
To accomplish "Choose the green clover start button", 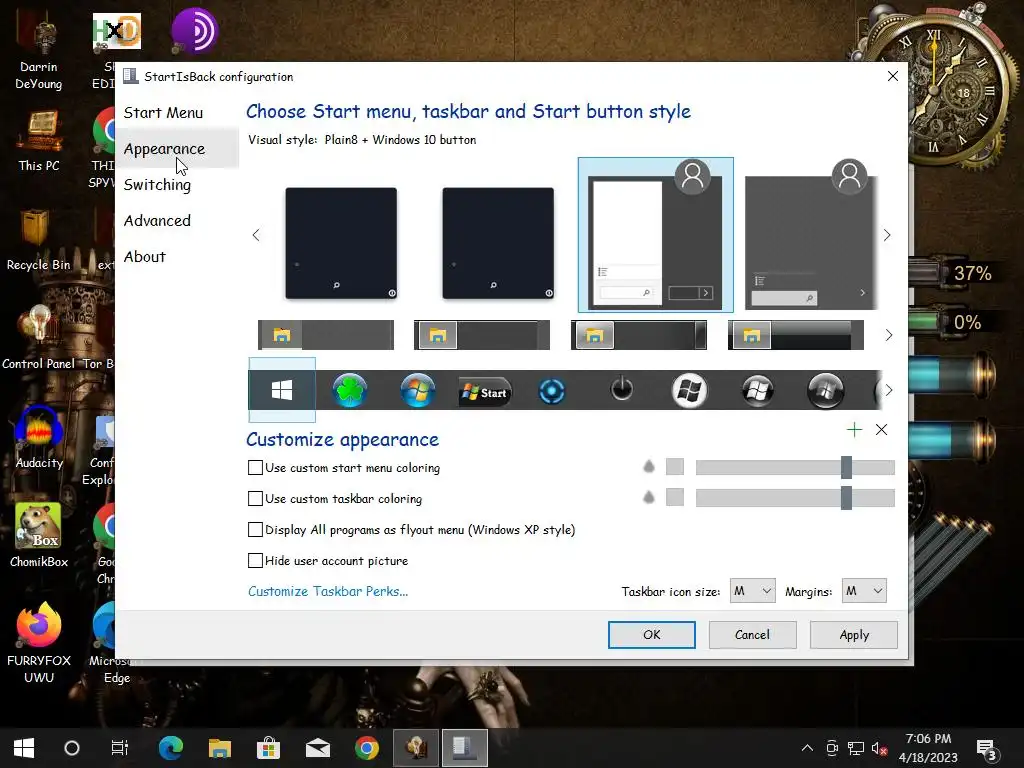I will click(350, 391).
